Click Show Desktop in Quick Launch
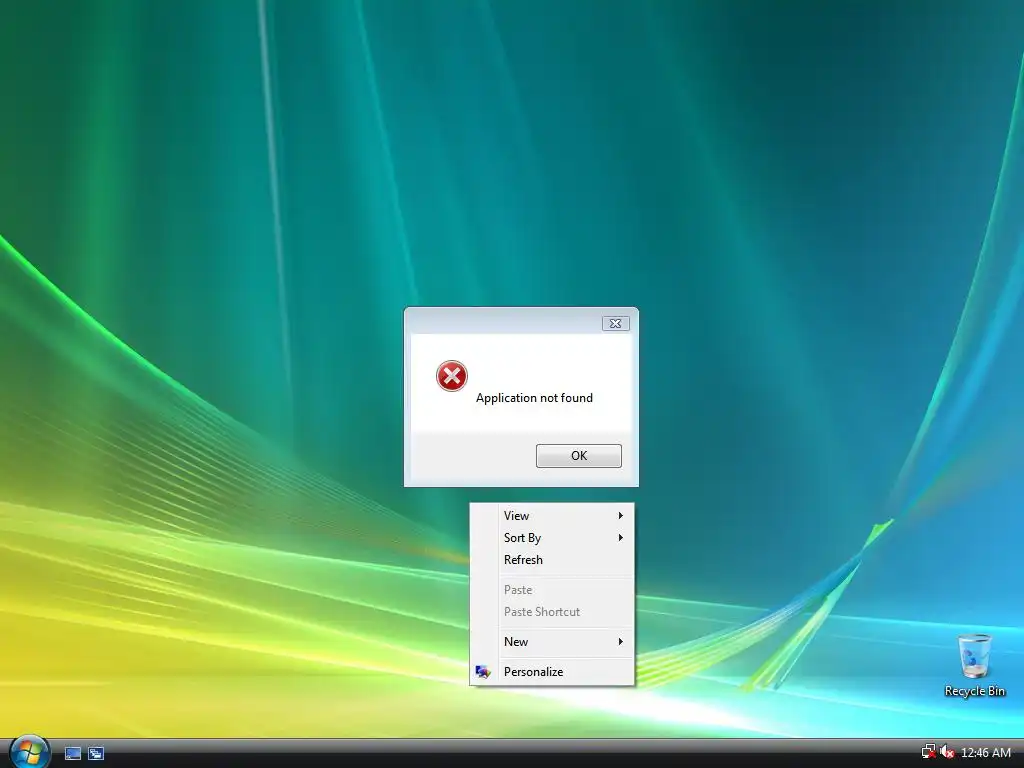Image resolution: width=1024 pixels, height=768 pixels. tap(73, 754)
